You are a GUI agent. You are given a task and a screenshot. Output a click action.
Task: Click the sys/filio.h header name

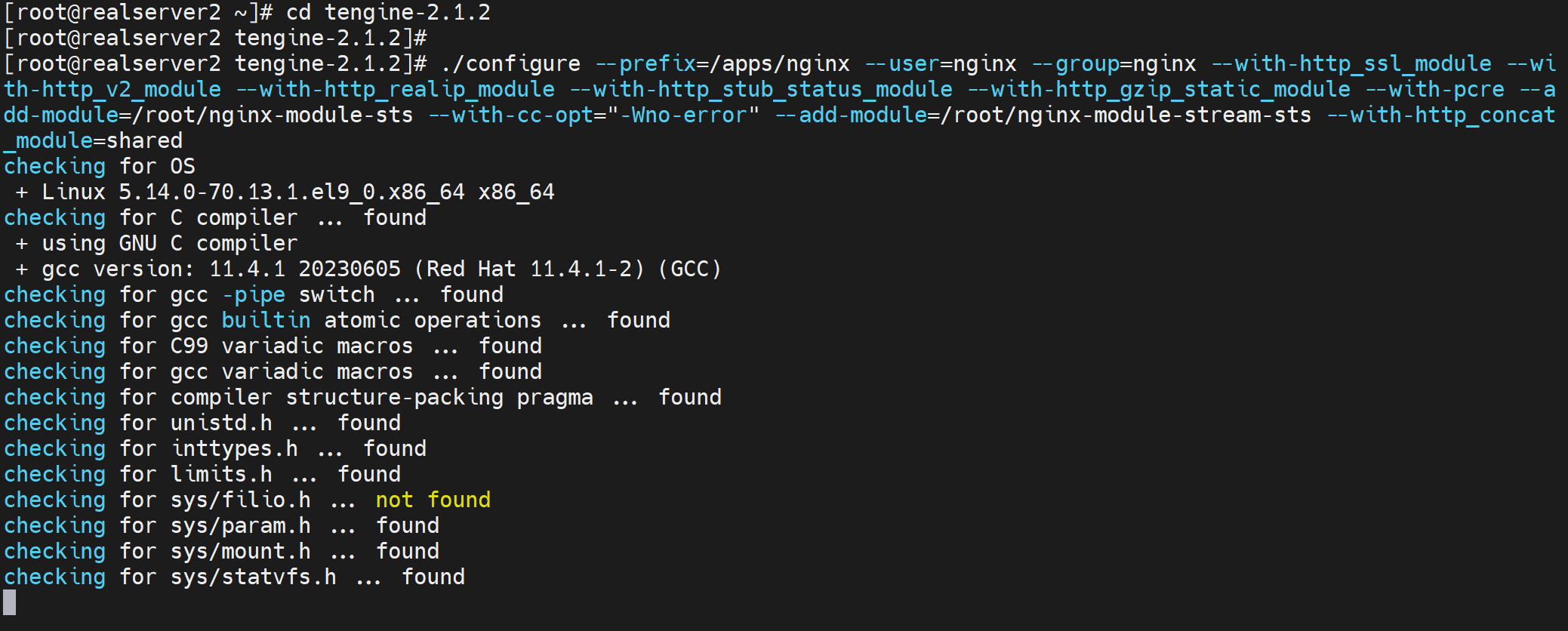(x=240, y=500)
